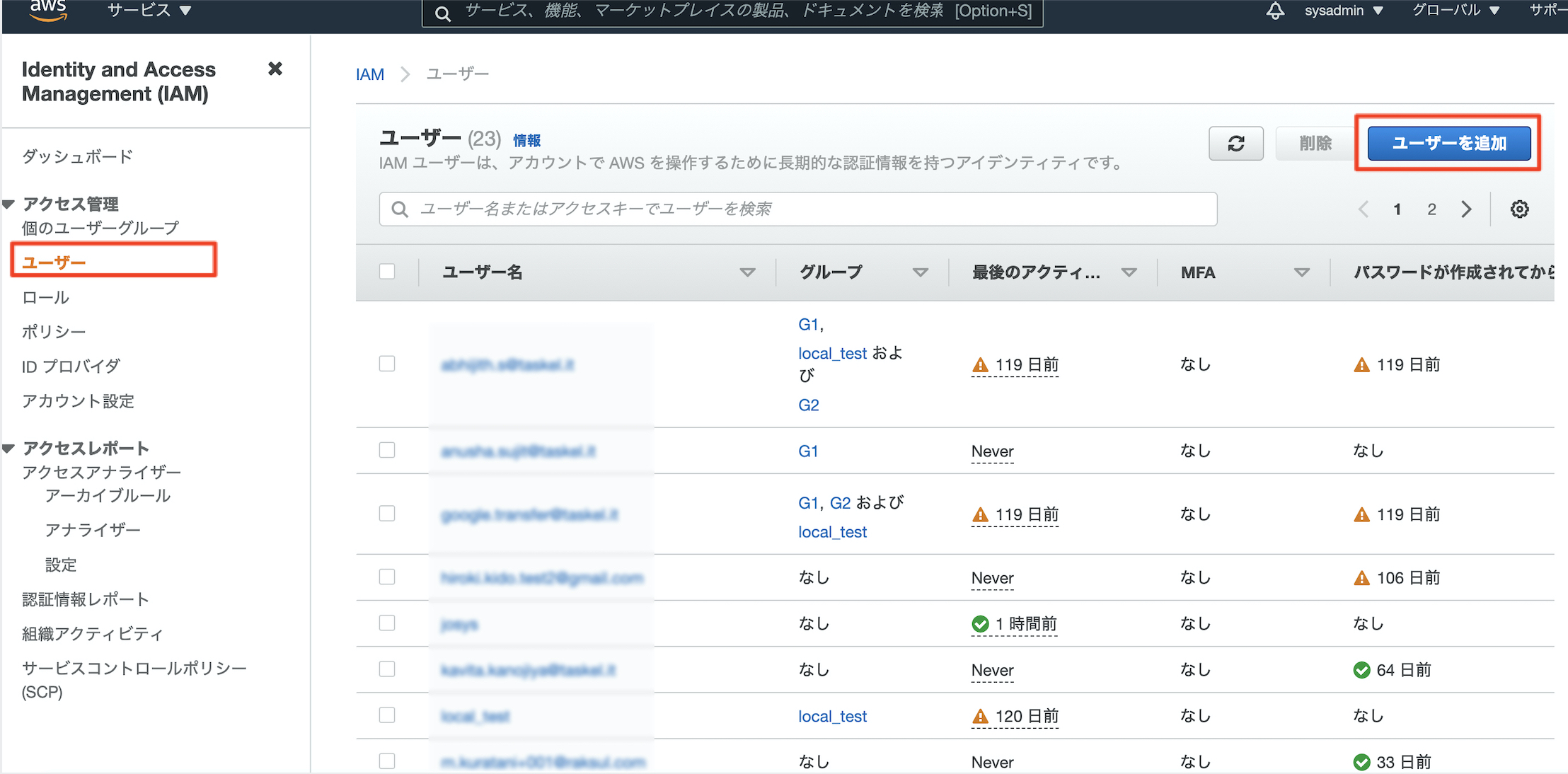Click the user search input field
The image size is (1568, 774).
point(798,209)
